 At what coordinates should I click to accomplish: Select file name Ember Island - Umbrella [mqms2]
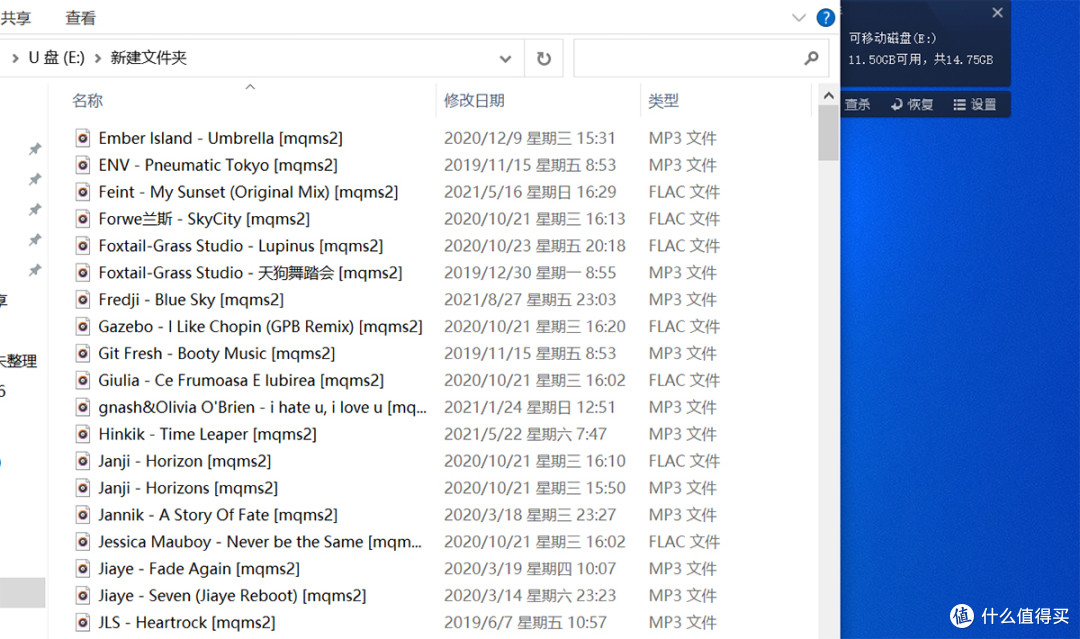220,138
